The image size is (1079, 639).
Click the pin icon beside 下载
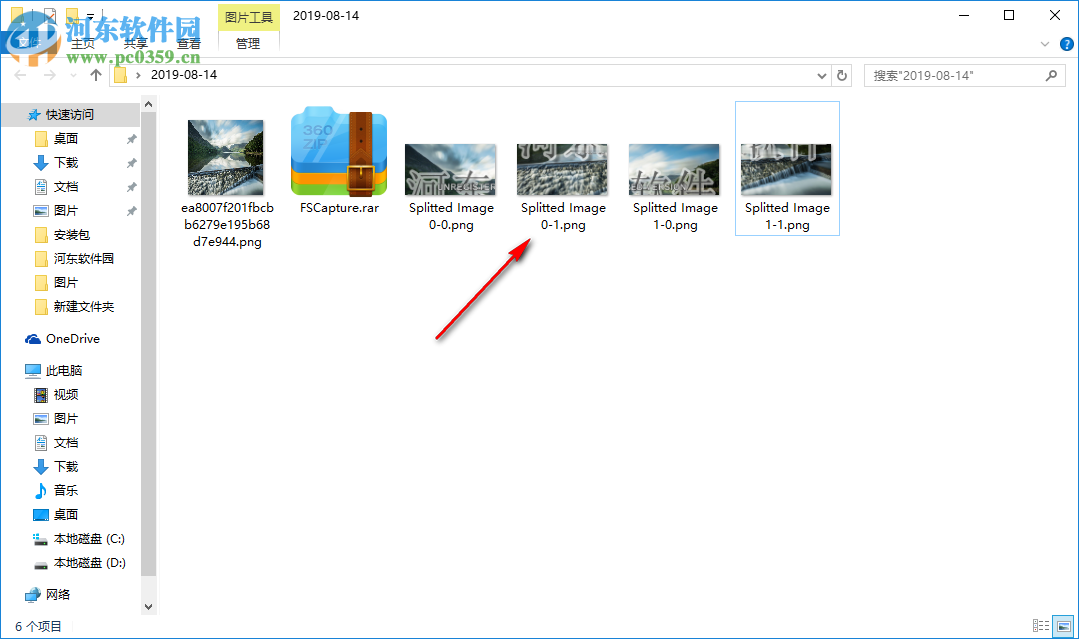pos(131,163)
